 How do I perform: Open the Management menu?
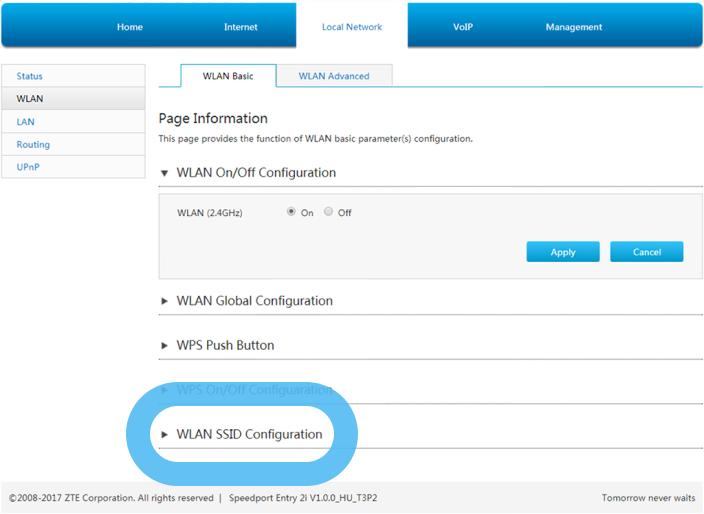[574, 27]
